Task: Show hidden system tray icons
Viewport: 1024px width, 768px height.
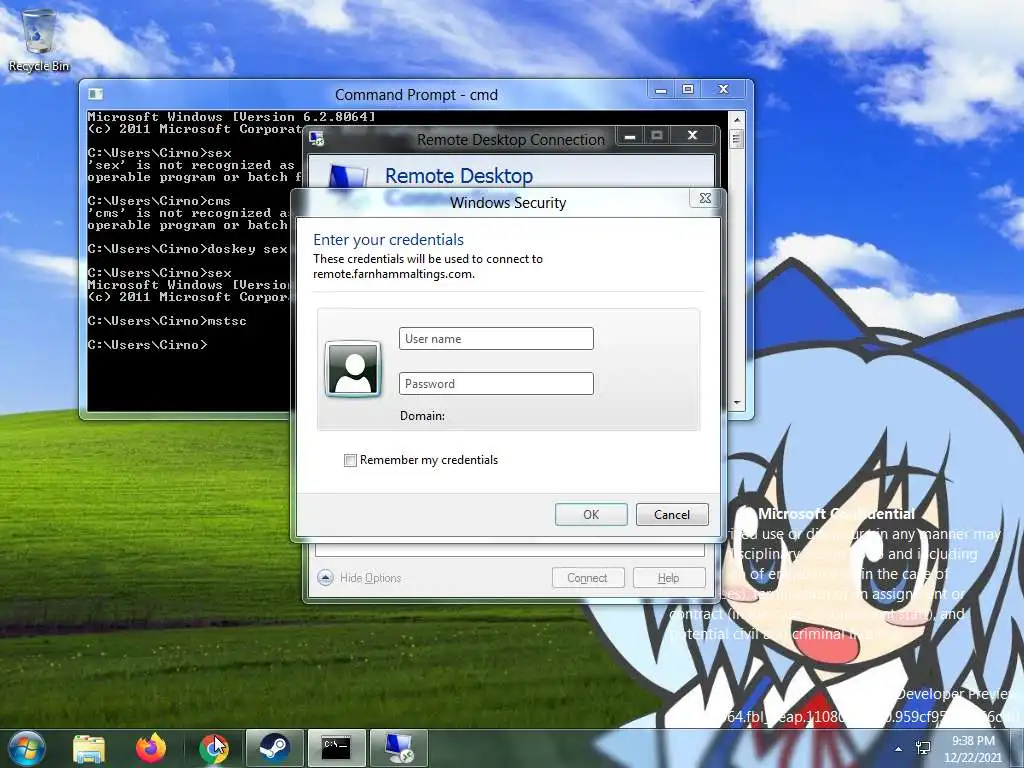Action: pos(899,749)
